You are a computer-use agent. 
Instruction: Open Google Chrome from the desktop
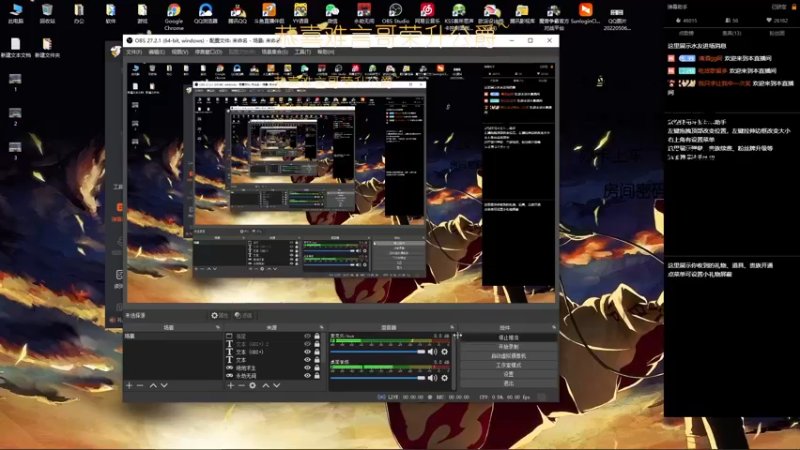point(173,16)
